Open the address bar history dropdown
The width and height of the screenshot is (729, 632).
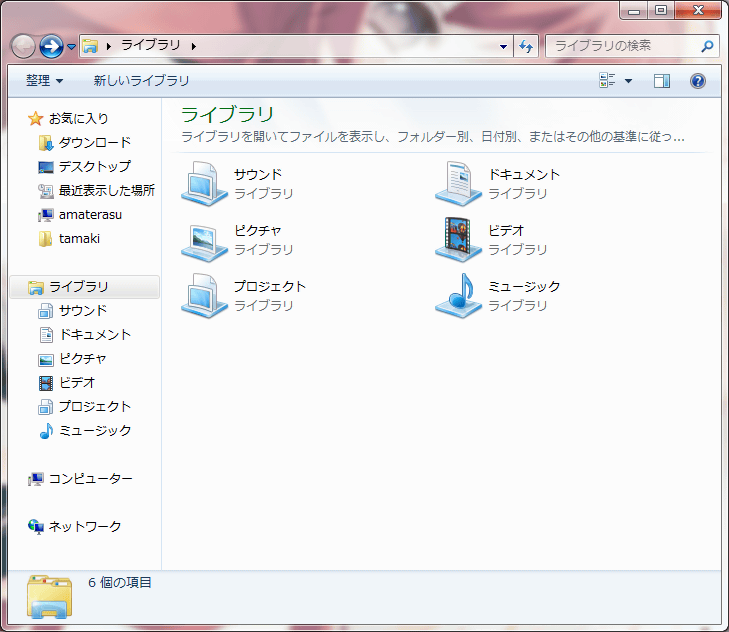click(x=504, y=46)
